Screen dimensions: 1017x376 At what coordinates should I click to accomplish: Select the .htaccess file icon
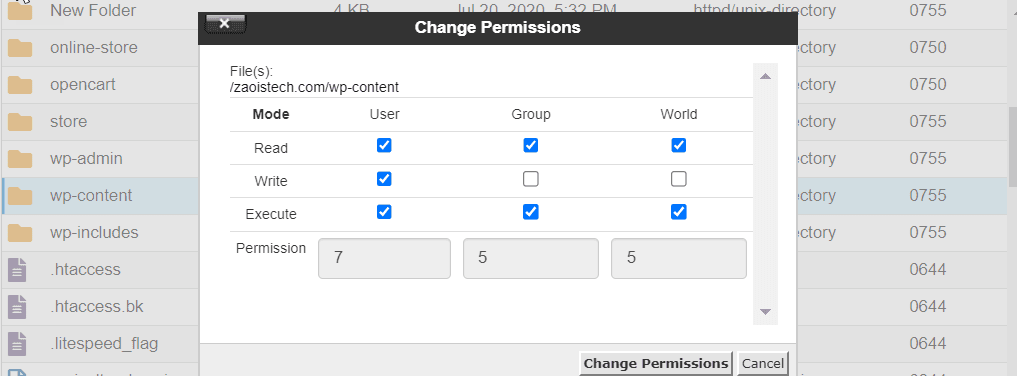(18, 269)
